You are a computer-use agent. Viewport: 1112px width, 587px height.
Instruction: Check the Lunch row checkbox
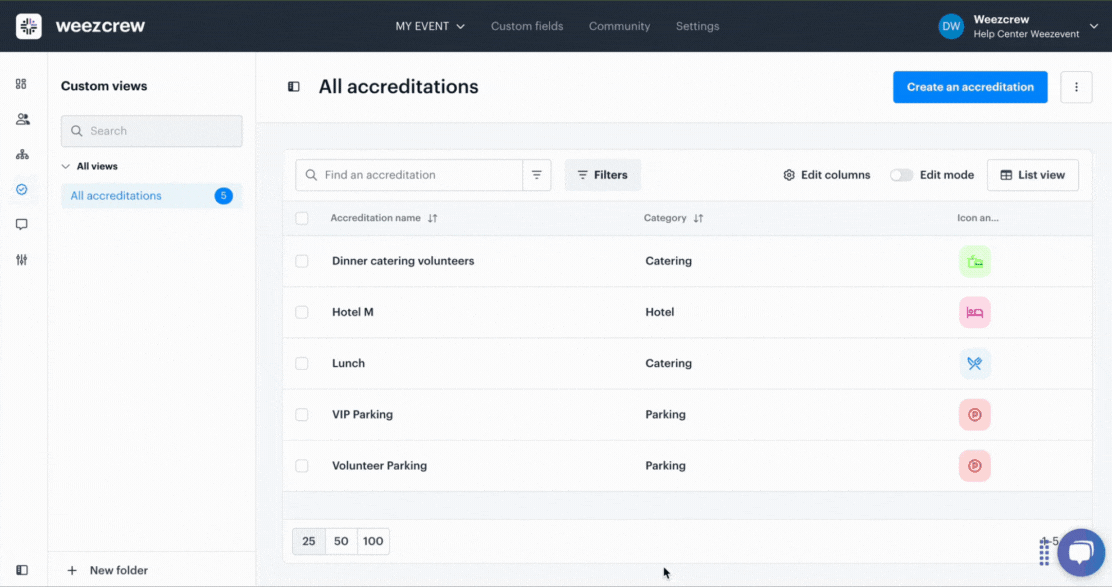[302, 363]
